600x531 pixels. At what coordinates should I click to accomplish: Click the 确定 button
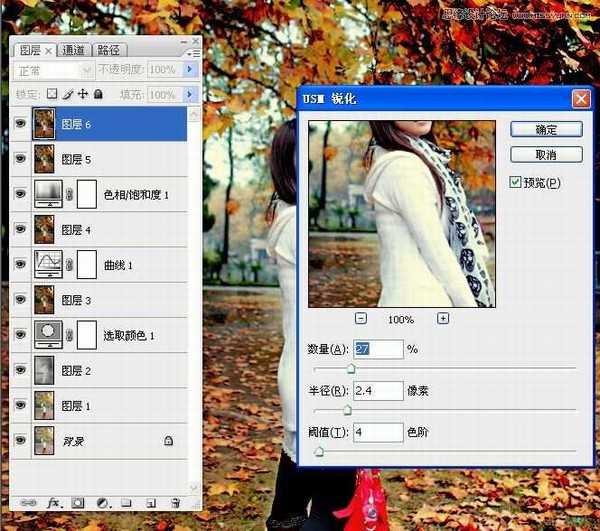point(546,129)
